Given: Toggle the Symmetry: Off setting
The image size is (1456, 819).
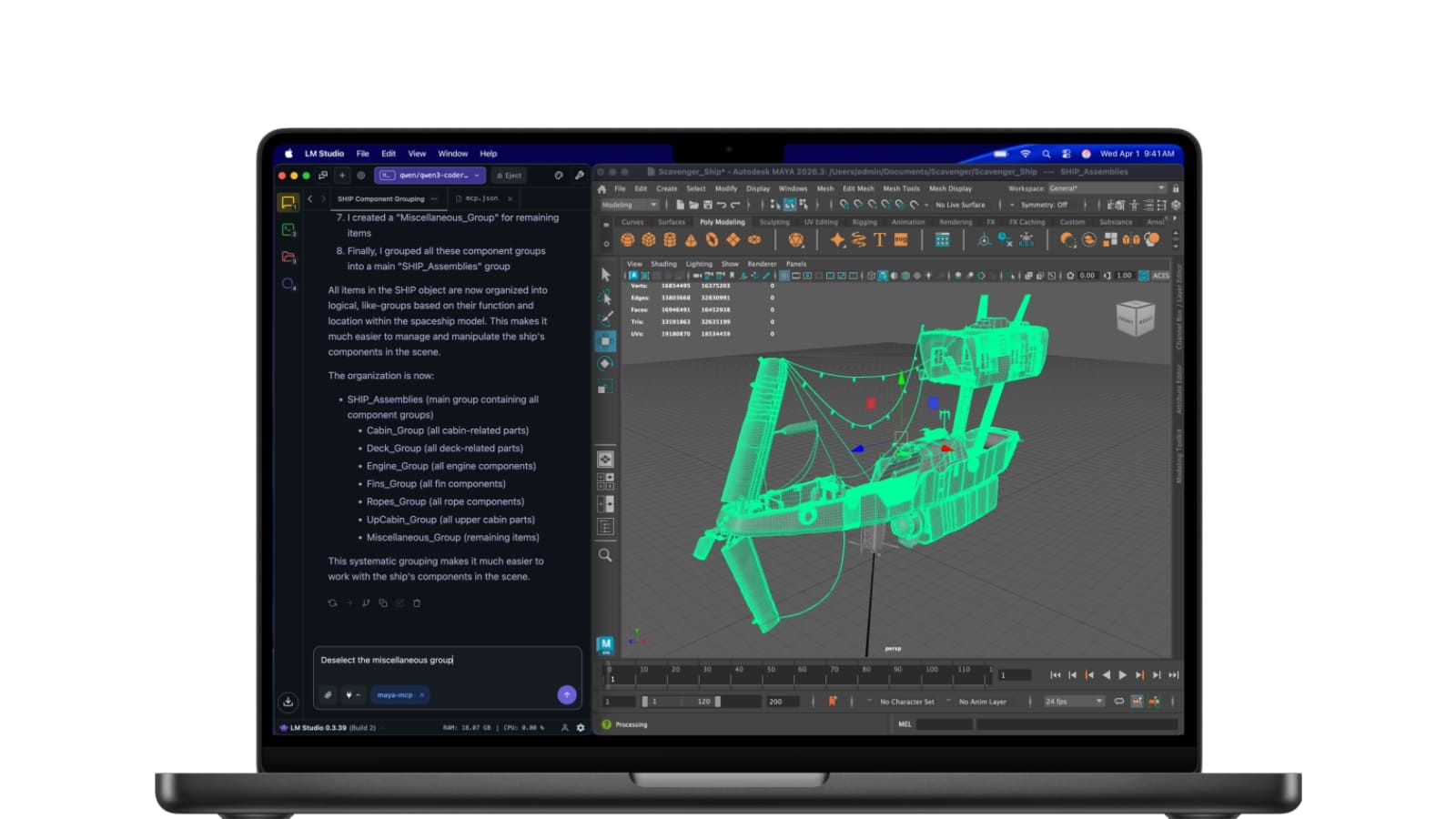Looking at the screenshot, I should [1044, 205].
